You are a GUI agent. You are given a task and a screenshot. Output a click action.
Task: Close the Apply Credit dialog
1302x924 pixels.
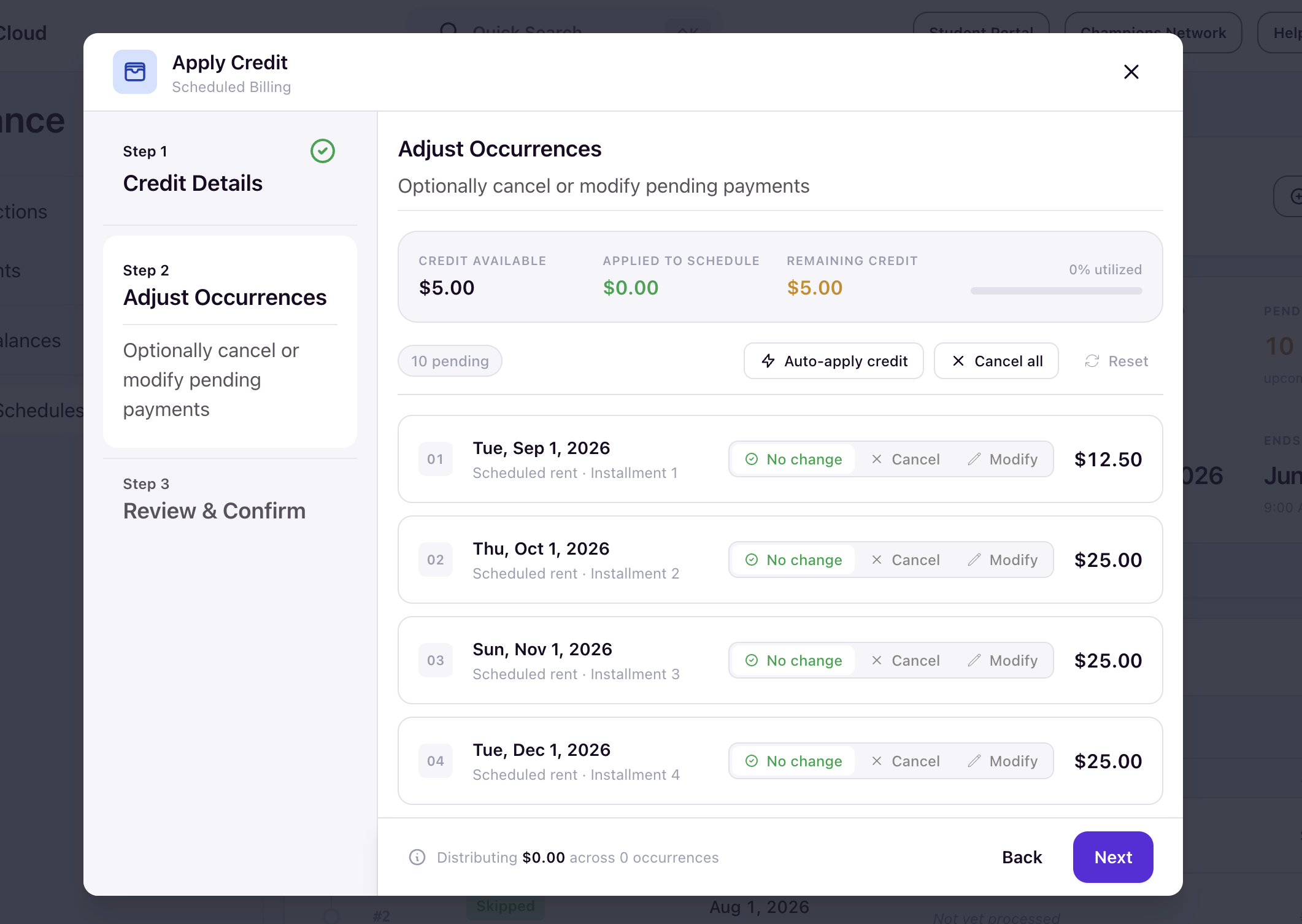coord(1131,72)
